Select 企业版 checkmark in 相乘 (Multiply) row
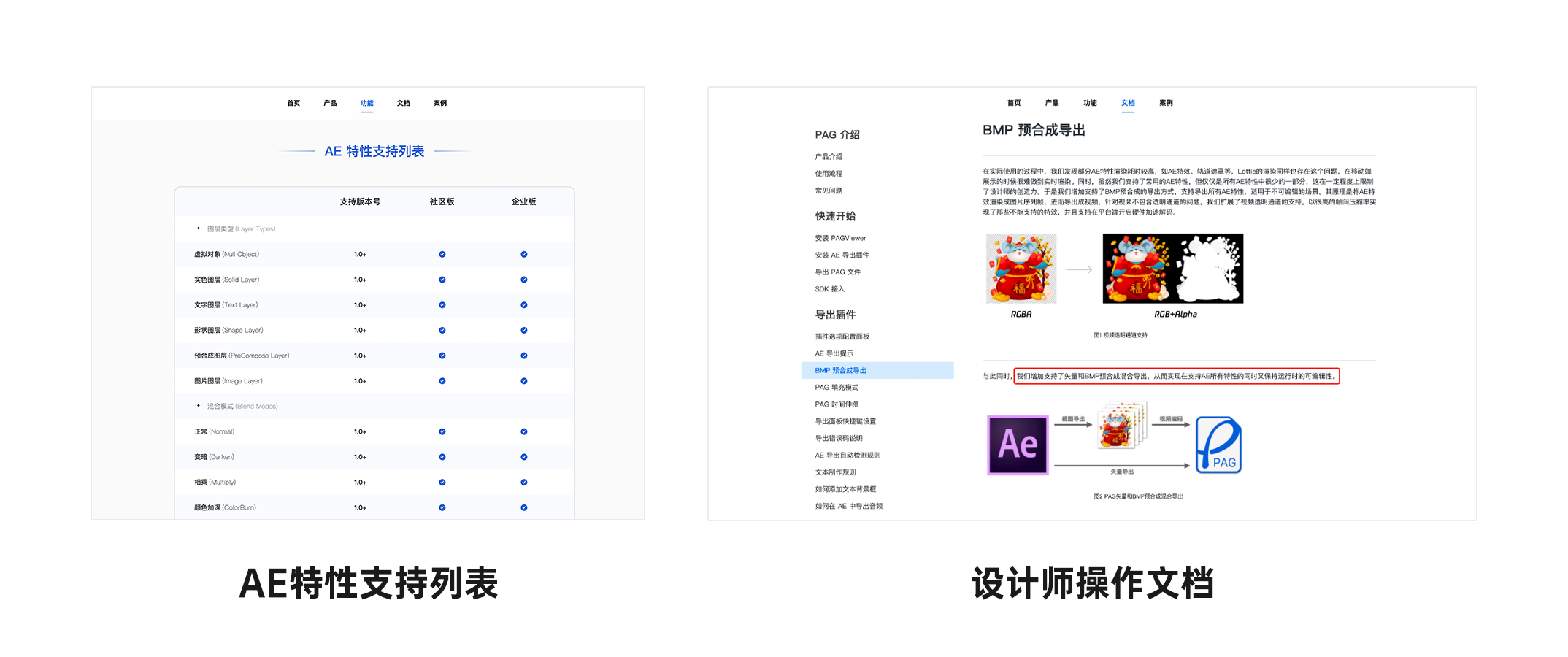This screenshot has width=1568, height=657. coord(524,482)
